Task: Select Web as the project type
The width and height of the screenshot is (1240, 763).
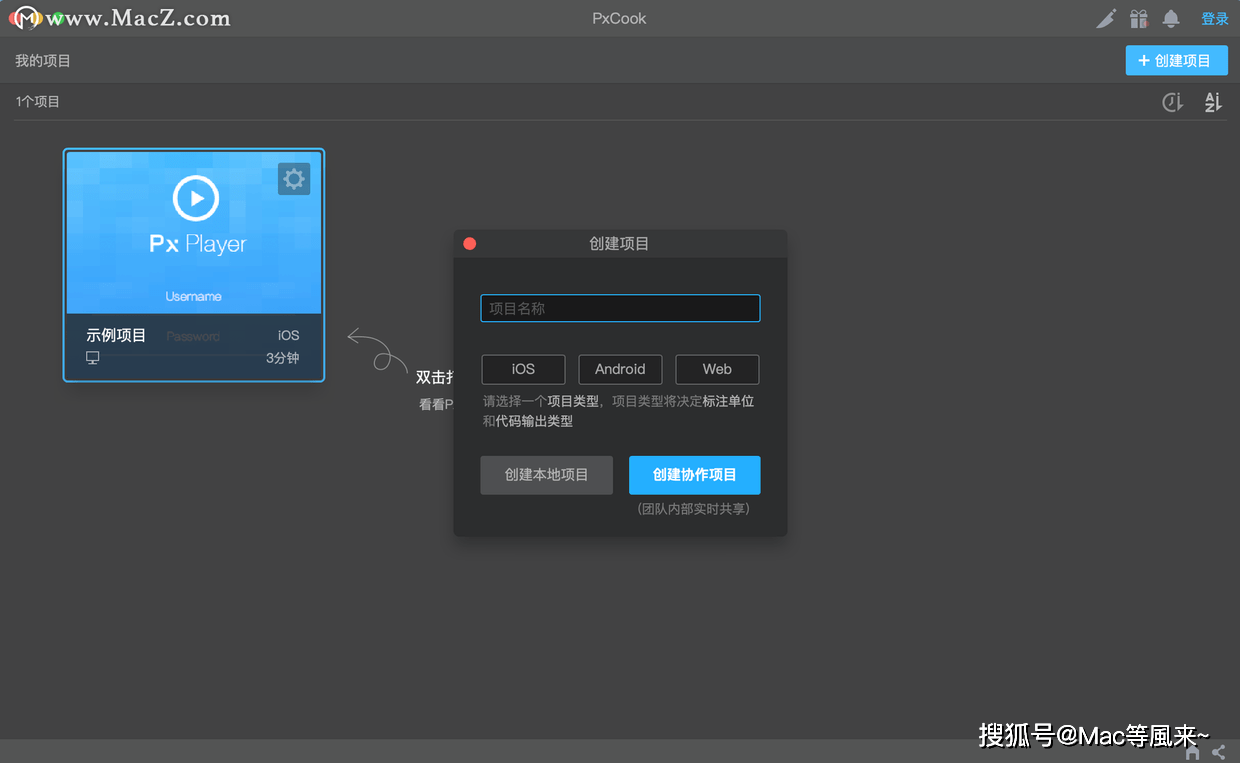Action: pos(717,369)
